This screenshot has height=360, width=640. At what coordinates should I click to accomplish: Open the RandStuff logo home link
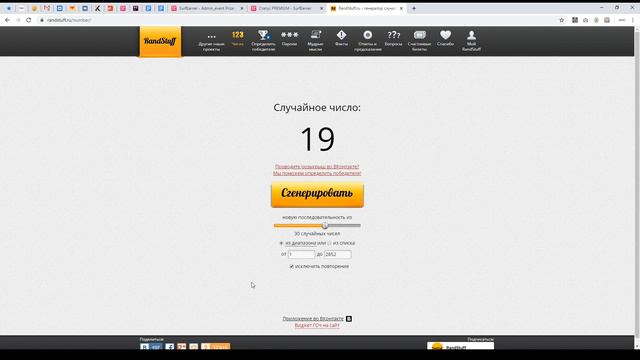coord(160,42)
